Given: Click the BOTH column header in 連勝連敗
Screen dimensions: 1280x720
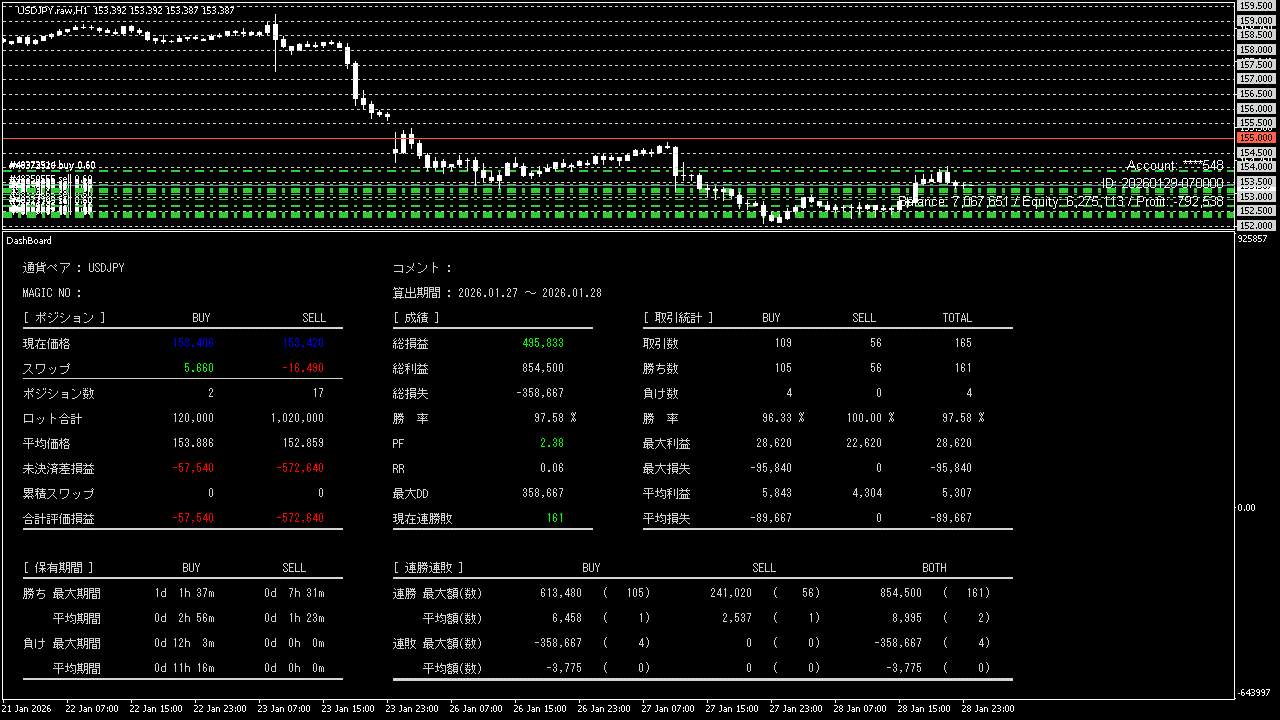Looking at the screenshot, I should tap(934, 568).
